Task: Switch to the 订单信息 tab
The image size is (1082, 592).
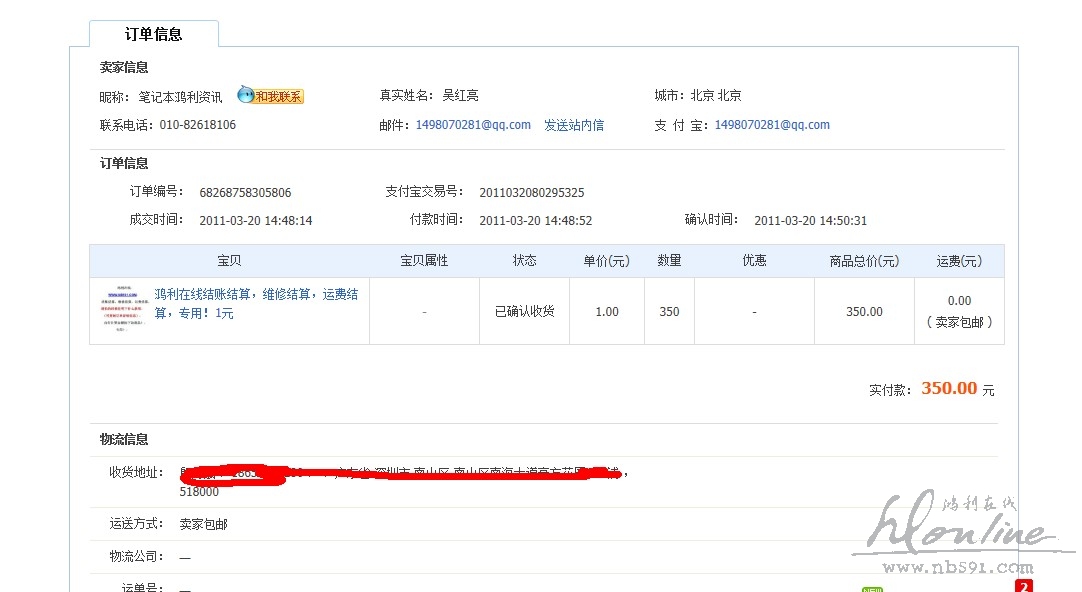Action: click(x=153, y=34)
